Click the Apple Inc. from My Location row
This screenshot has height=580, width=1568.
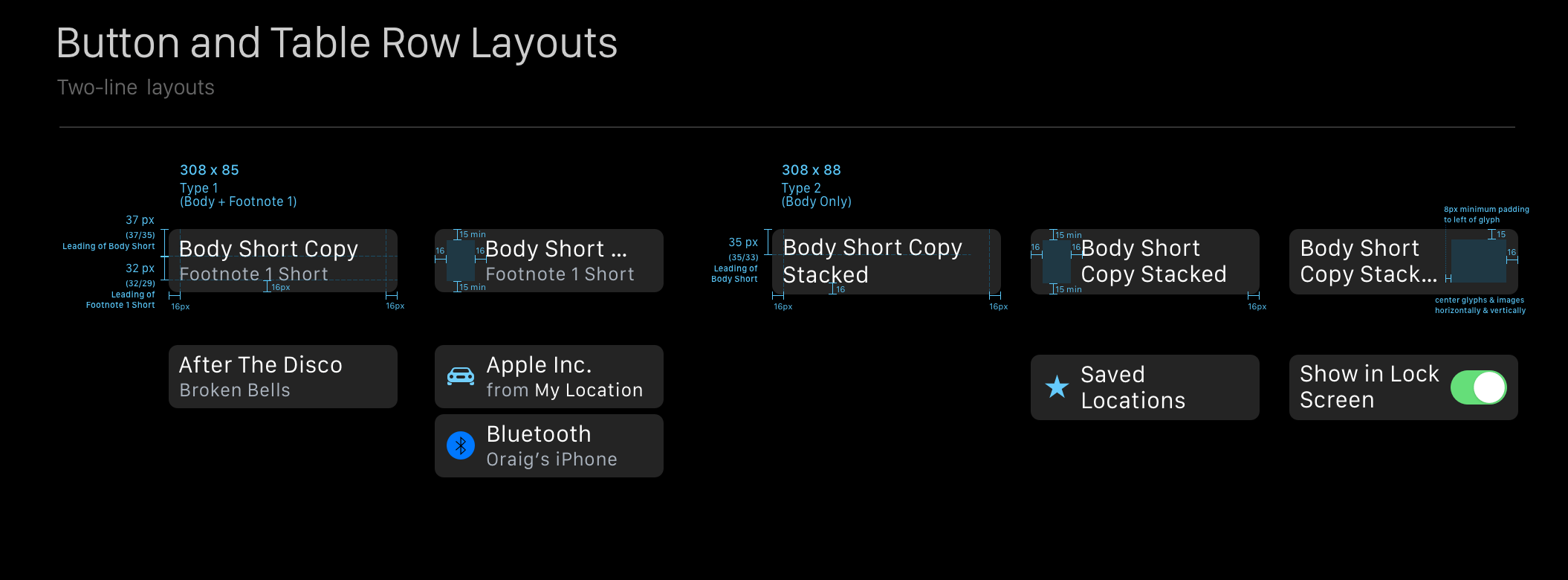[548, 376]
